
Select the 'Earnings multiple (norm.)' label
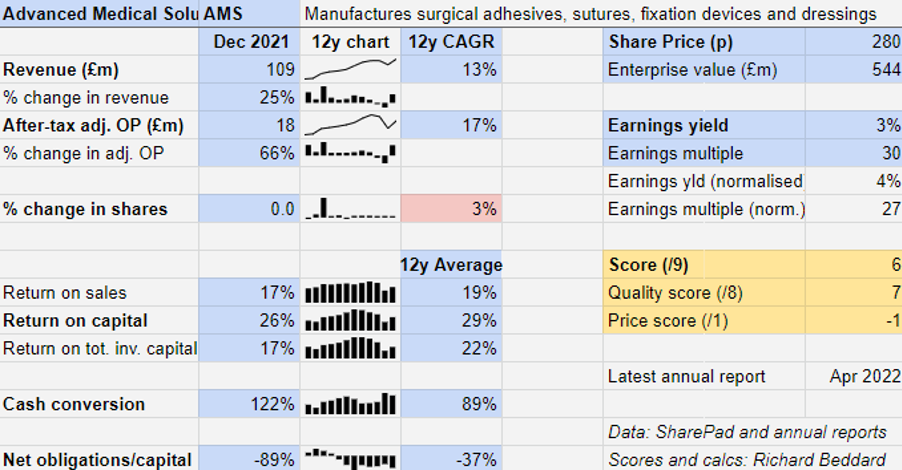tap(706, 209)
